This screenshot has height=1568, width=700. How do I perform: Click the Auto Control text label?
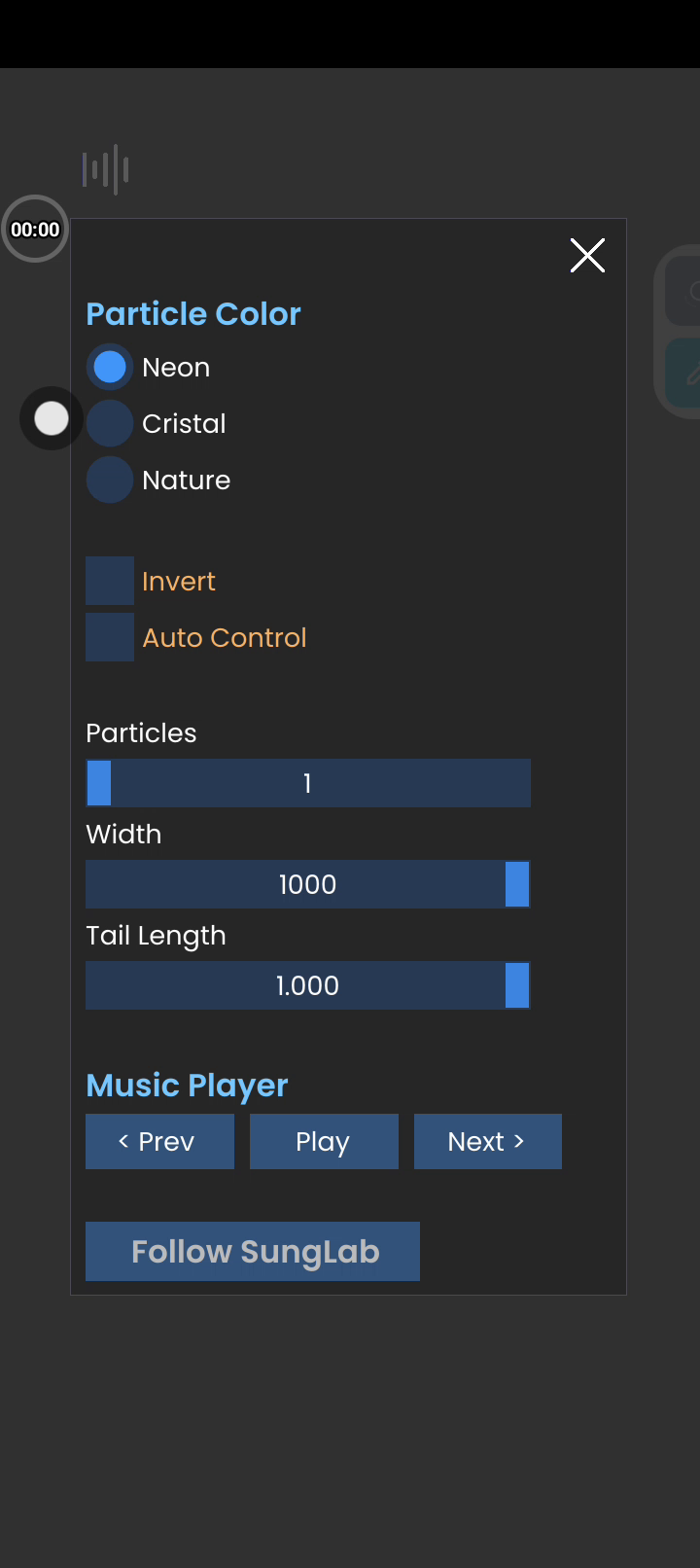click(x=225, y=638)
